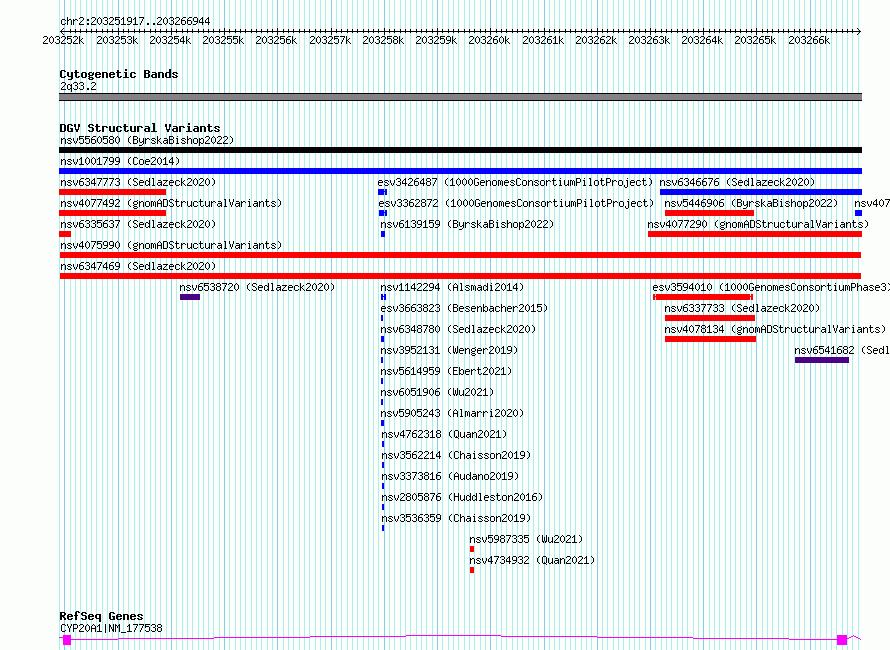Click esv3594010 (1000GenomesConsortiumPhase3) label
The width and height of the screenshot is (890, 650).
(771, 287)
